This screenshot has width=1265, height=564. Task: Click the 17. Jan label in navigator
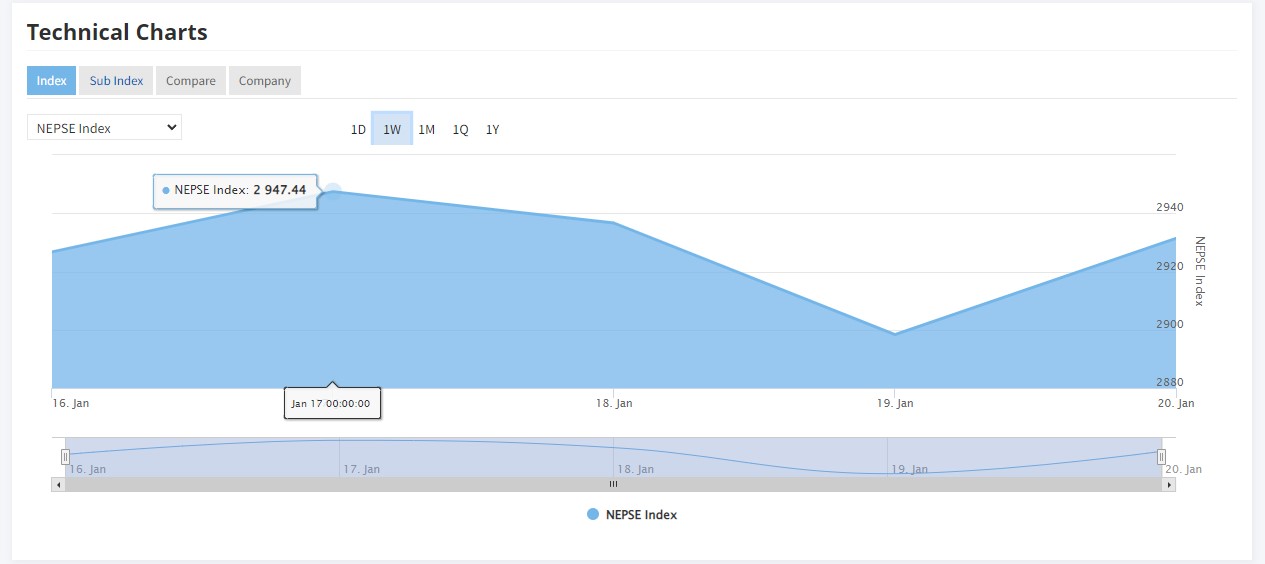click(362, 469)
